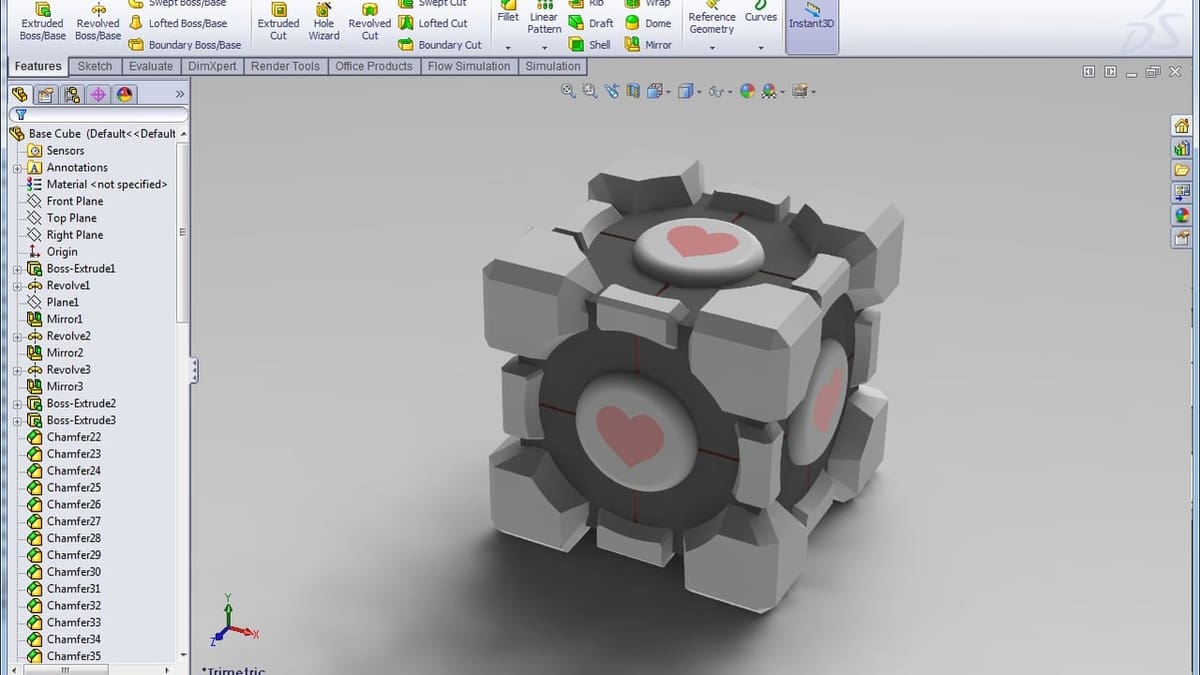
Task: Open the Office Products tab
Action: click(374, 66)
